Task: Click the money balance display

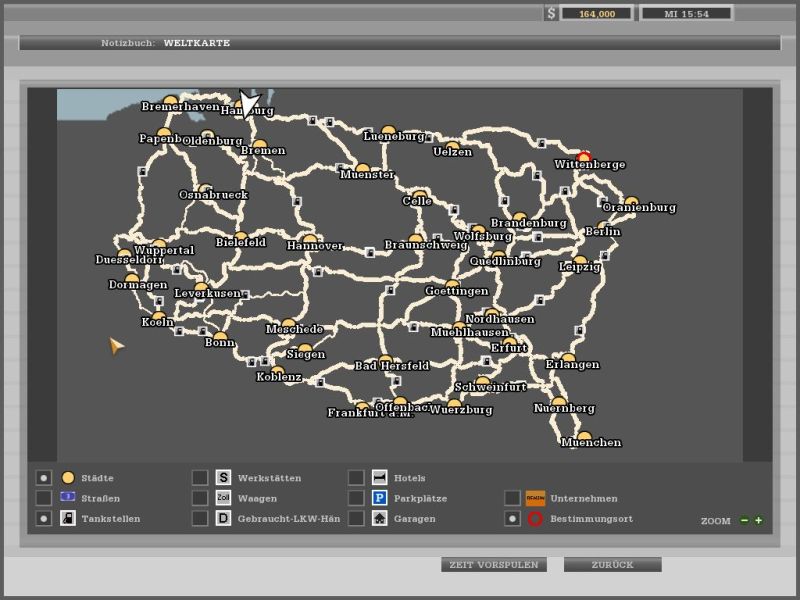Action: [596, 14]
